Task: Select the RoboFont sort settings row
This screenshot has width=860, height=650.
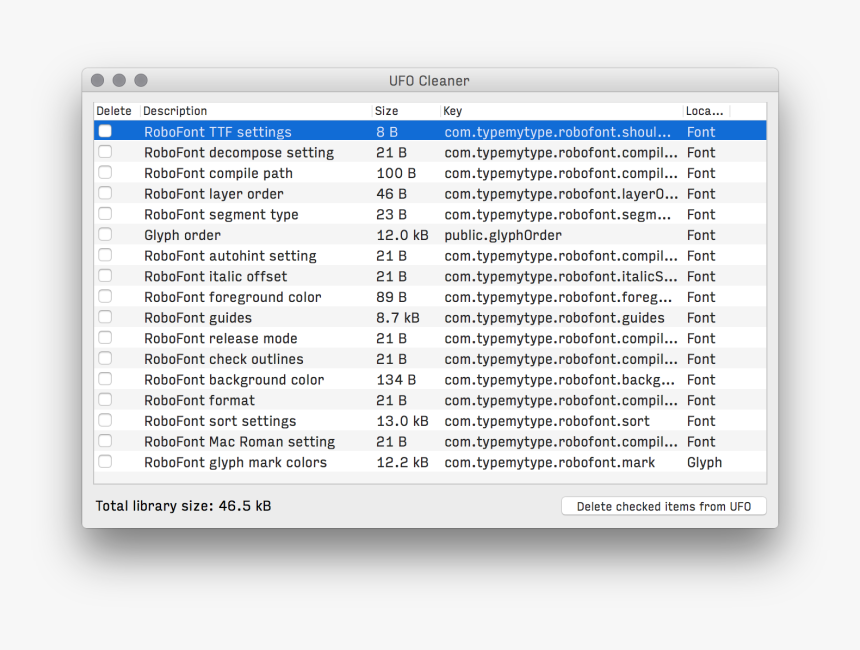Action: 430,421
